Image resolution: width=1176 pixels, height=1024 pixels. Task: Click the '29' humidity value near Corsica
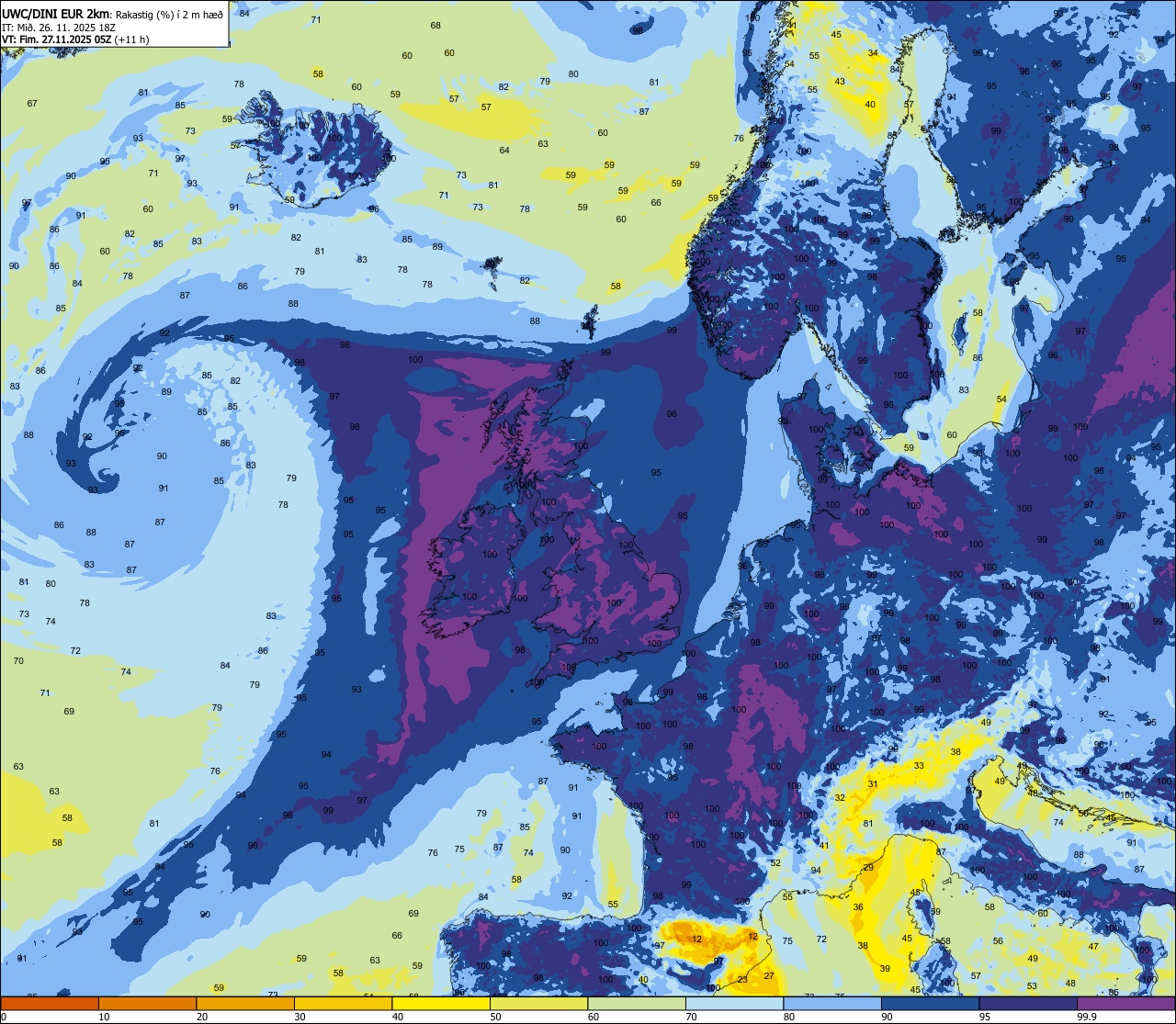[868, 868]
